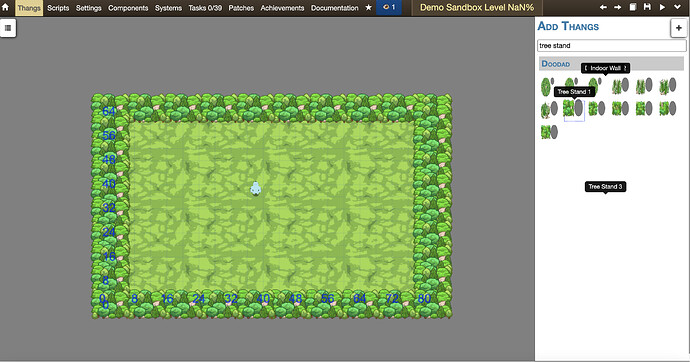Collapse the Doodad category header

611,64
